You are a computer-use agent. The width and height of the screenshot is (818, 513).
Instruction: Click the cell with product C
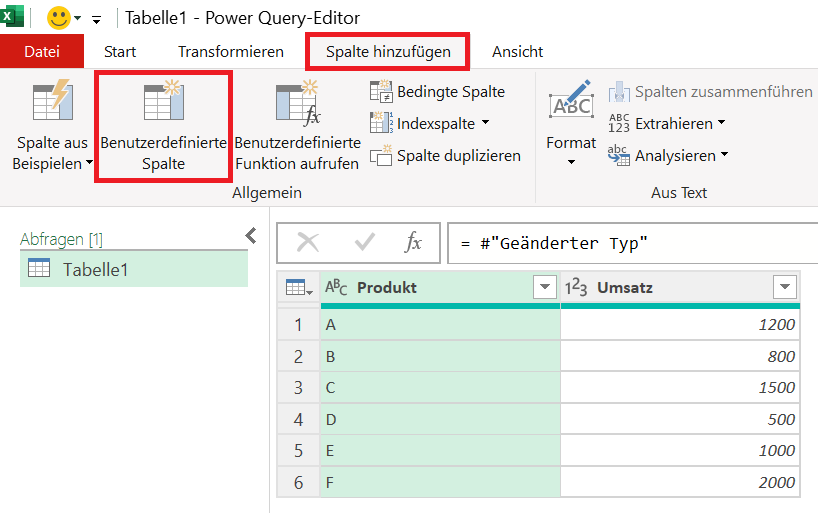(x=440, y=388)
